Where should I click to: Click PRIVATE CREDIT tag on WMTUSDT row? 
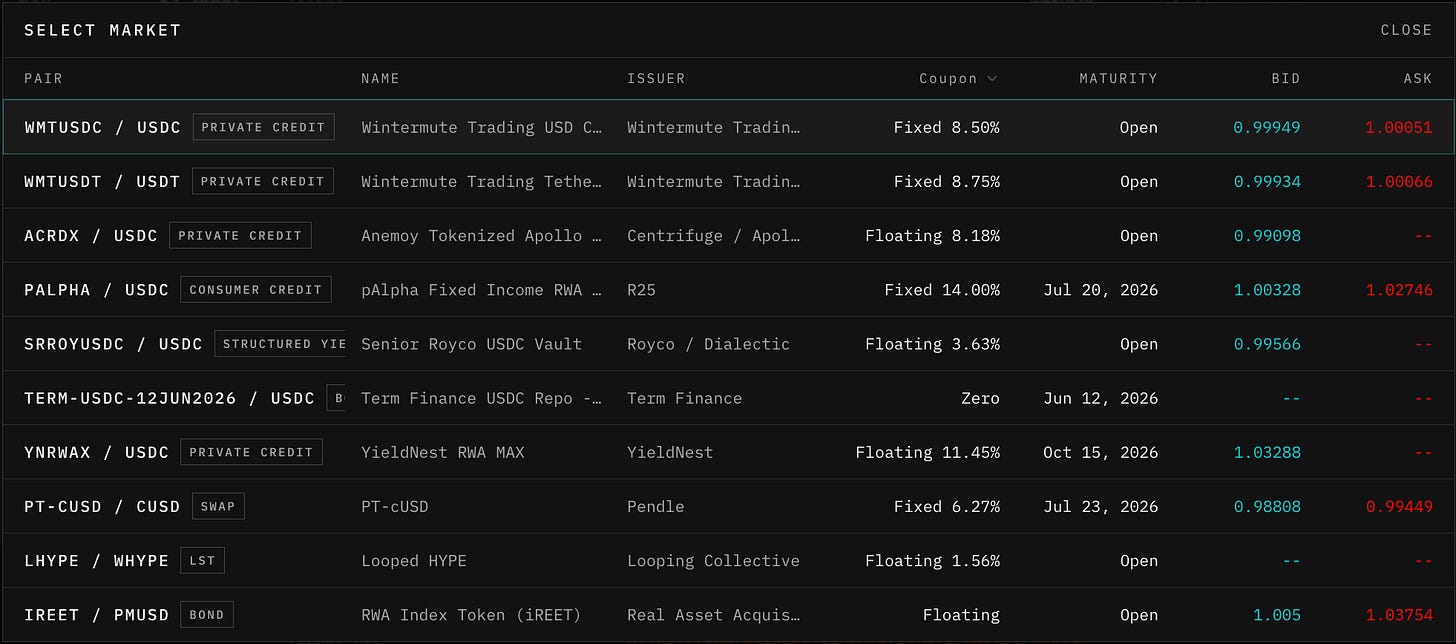263,181
